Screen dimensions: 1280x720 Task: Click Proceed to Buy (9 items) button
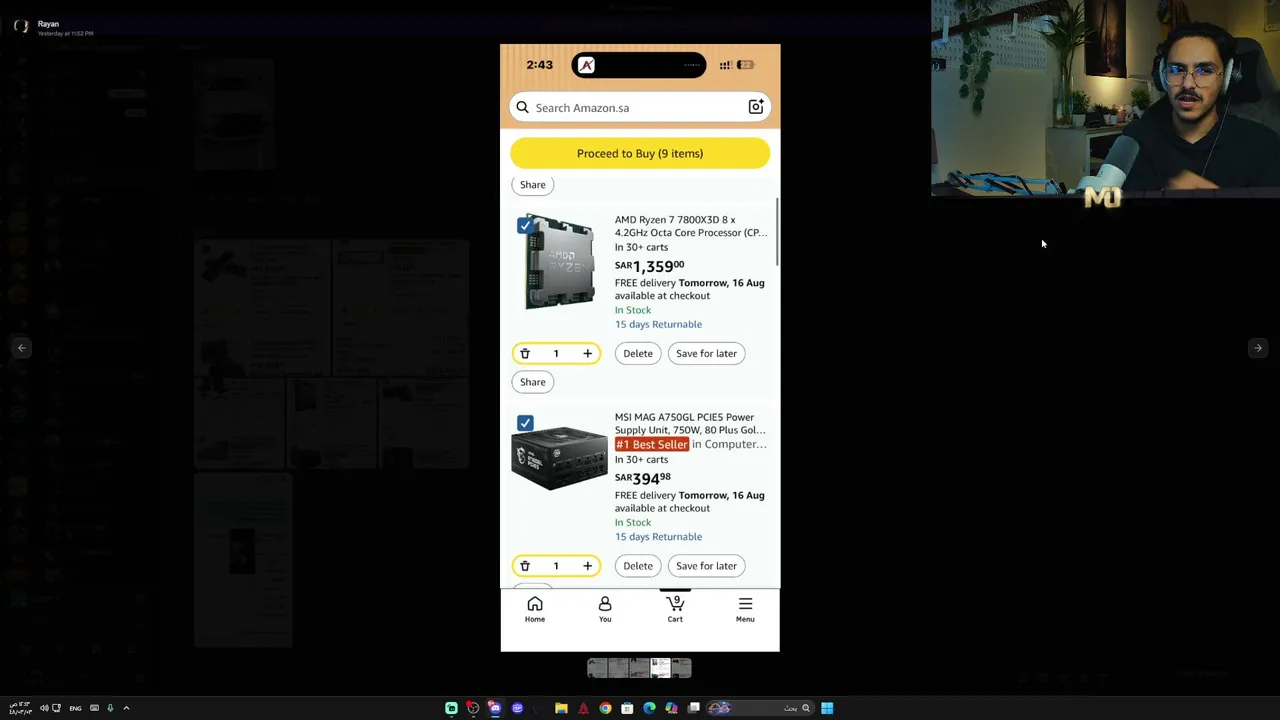coord(640,153)
